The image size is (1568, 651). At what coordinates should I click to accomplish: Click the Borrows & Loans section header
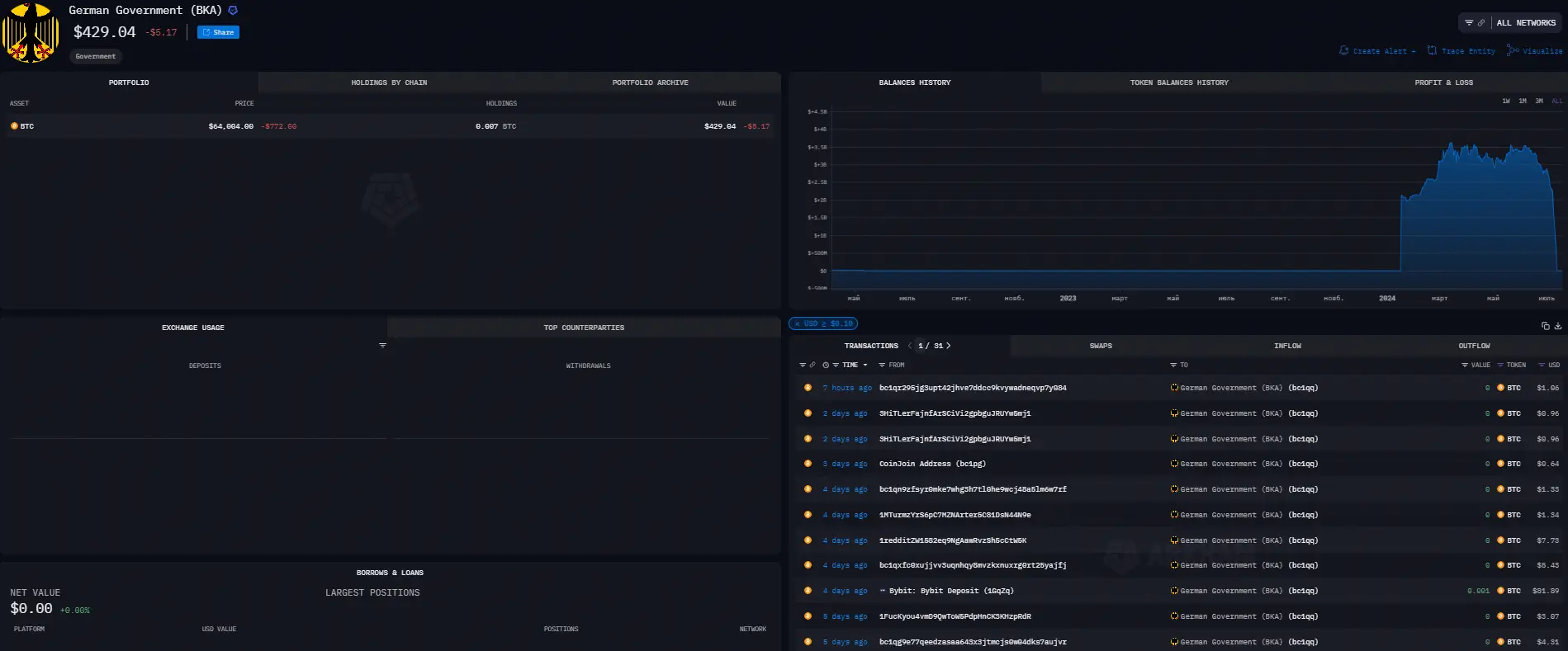[x=390, y=573]
